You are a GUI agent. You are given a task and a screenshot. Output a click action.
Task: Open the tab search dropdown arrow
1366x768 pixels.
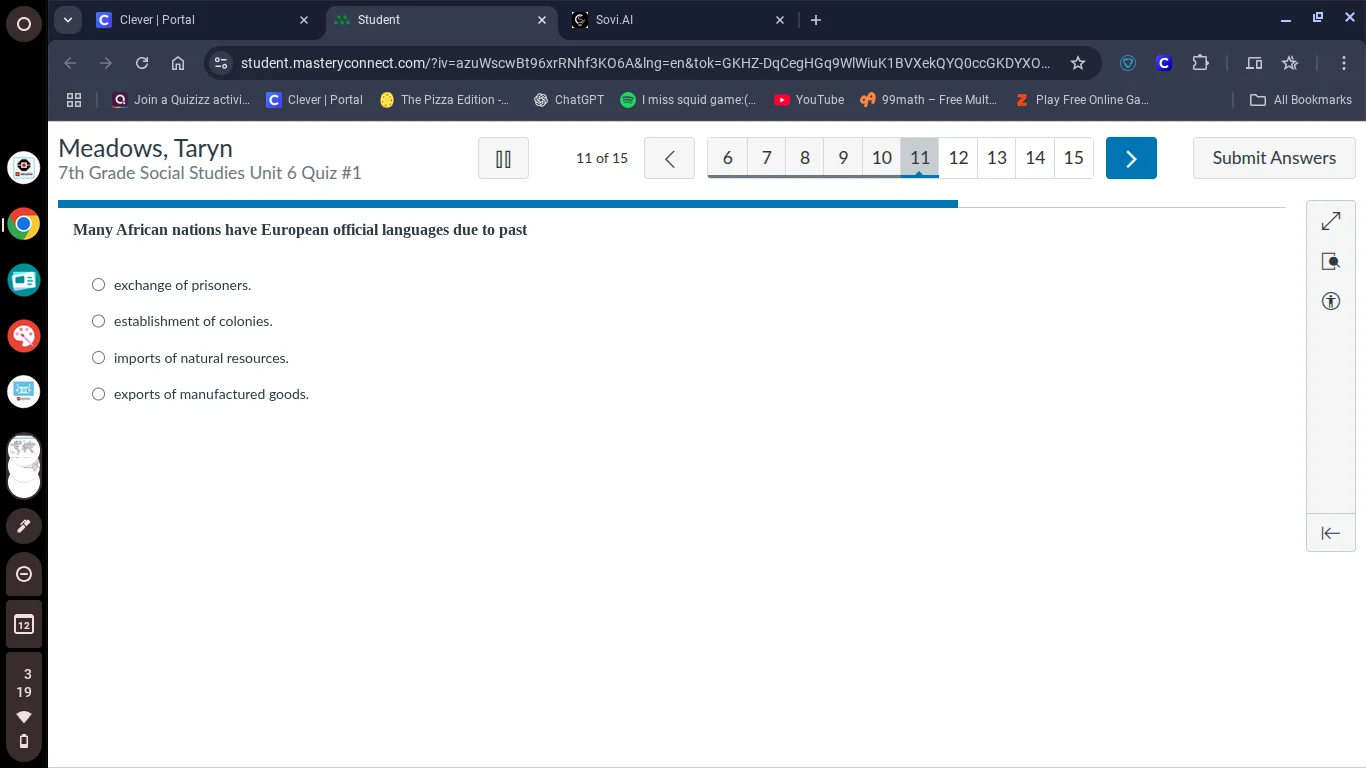coord(68,20)
